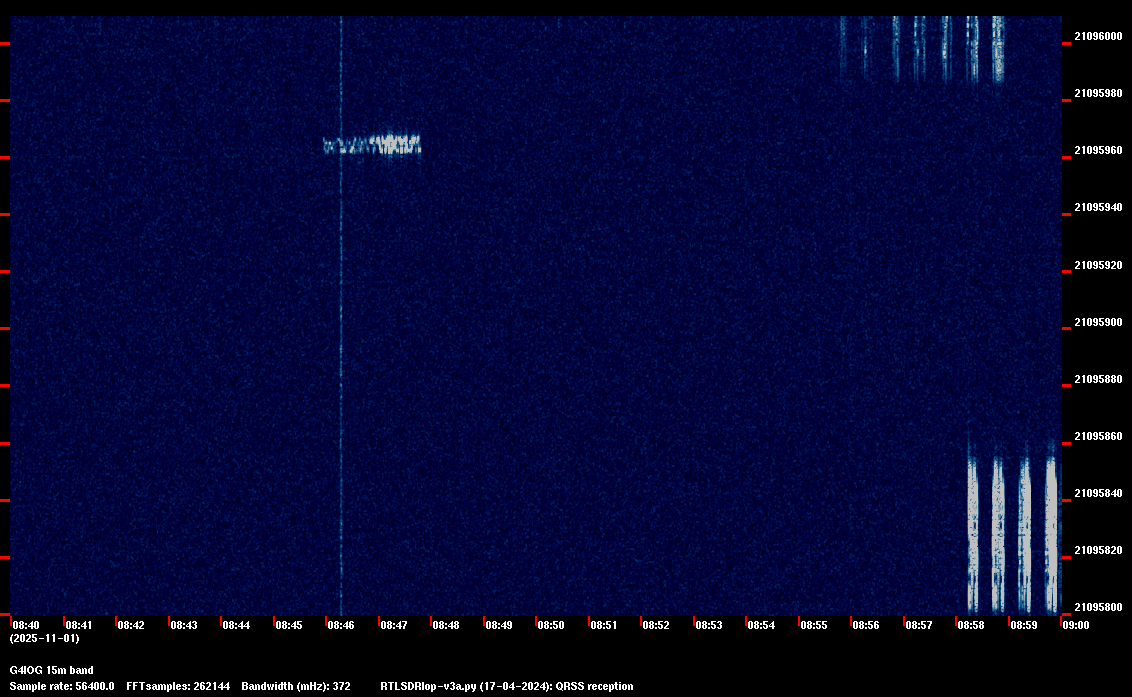Click the 21095800 frequency label
Image resolution: width=1132 pixels, height=697 pixels.
[1098, 607]
